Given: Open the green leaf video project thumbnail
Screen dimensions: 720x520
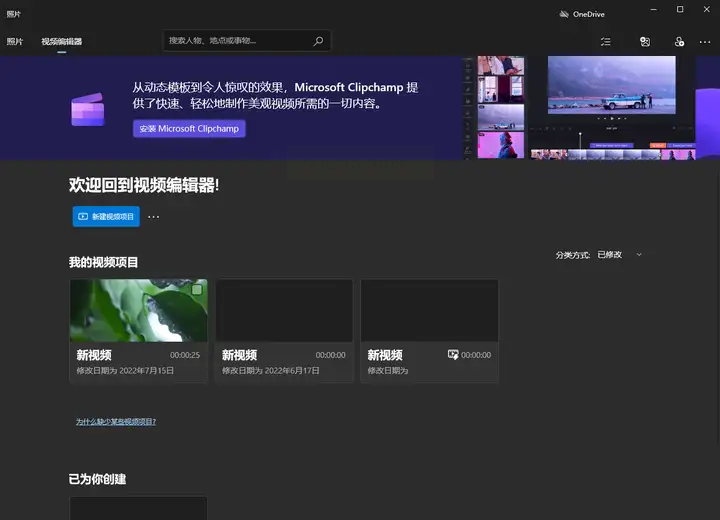Looking at the screenshot, I should (x=138, y=311).
